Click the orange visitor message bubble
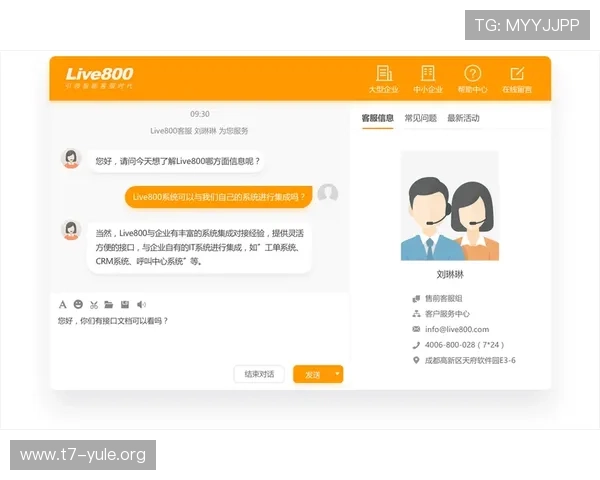Image resolution: width=600 pixels, height=480 pixels. (x=218, y=197)
